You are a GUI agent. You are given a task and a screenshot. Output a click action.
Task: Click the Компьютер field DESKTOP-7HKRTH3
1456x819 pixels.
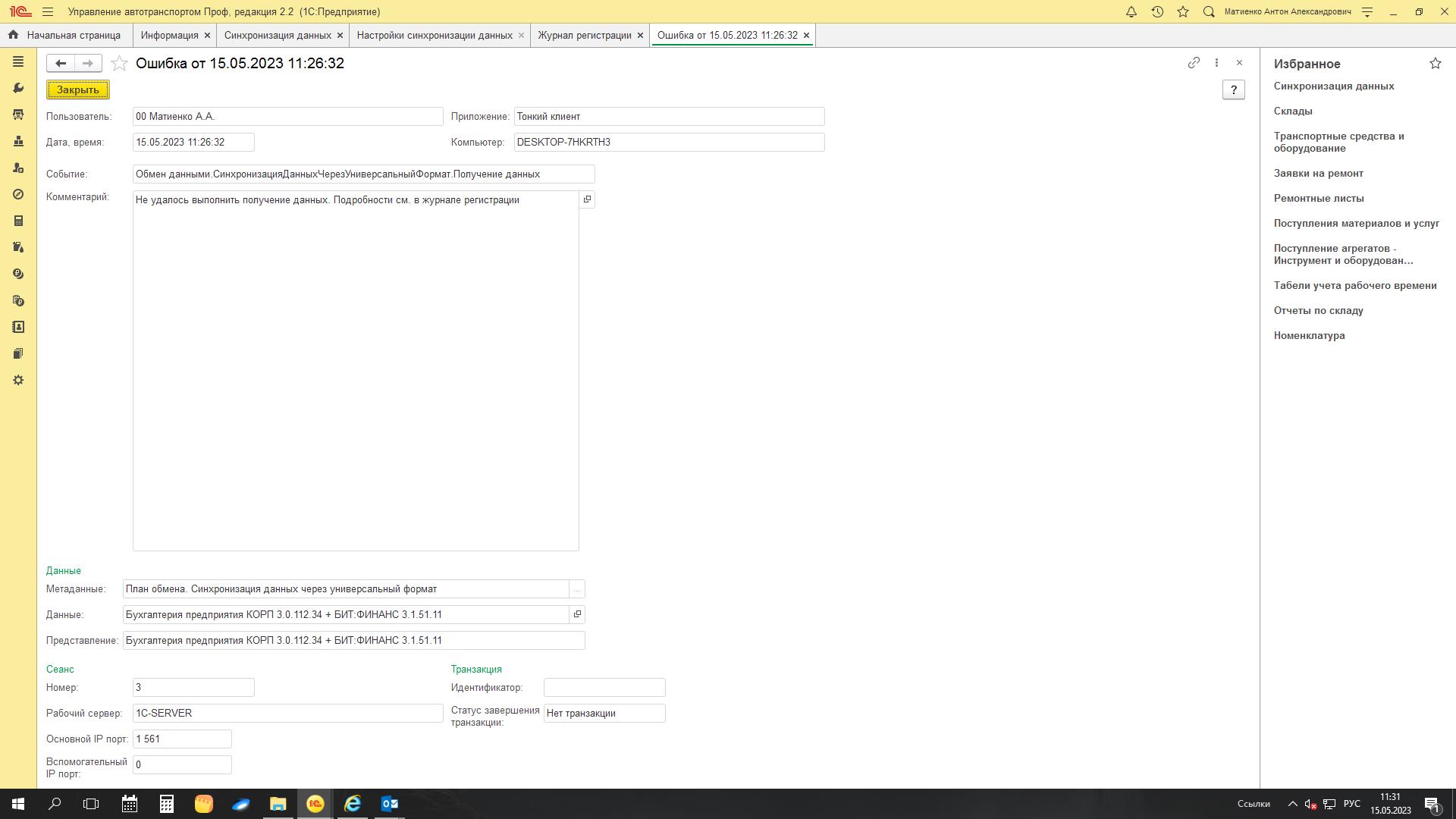669,143
